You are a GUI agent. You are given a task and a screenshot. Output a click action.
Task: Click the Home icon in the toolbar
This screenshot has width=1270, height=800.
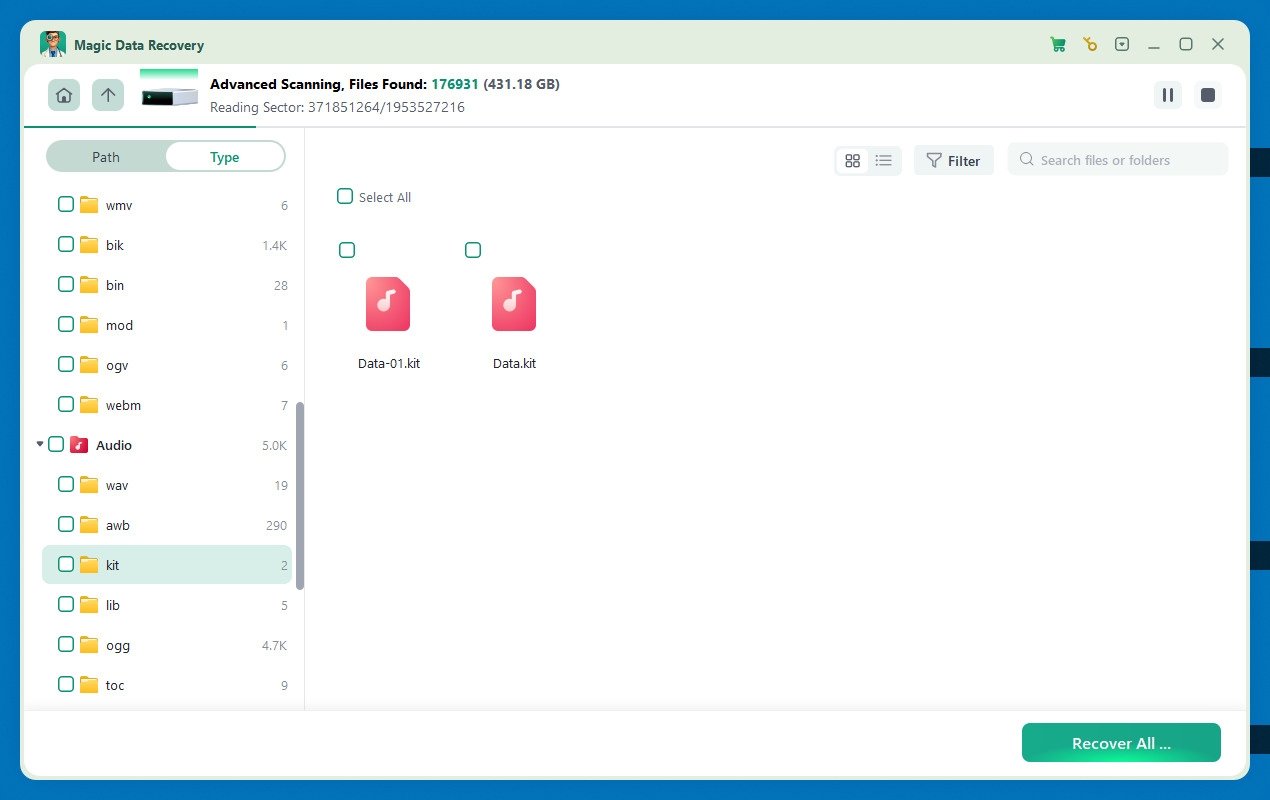coord(63,94)
